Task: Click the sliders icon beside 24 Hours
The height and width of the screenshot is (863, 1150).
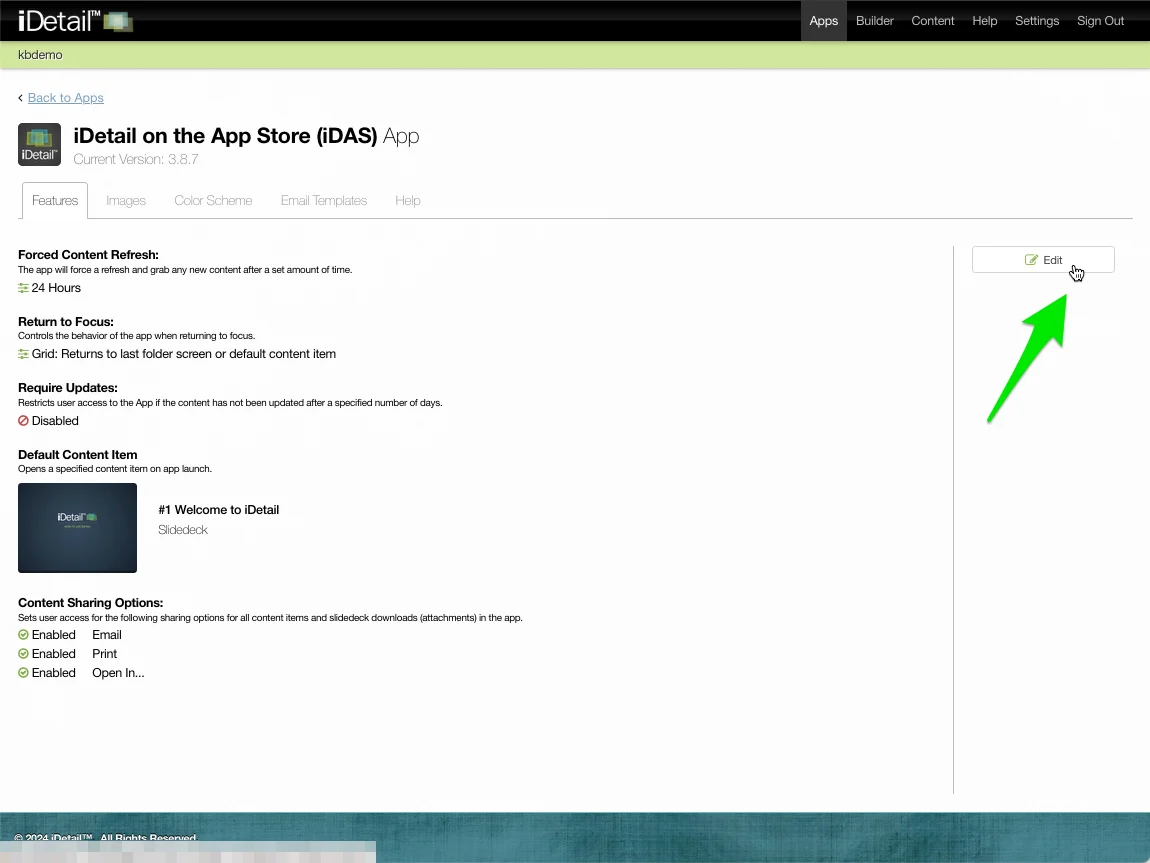Action: (x=23, y=288)
